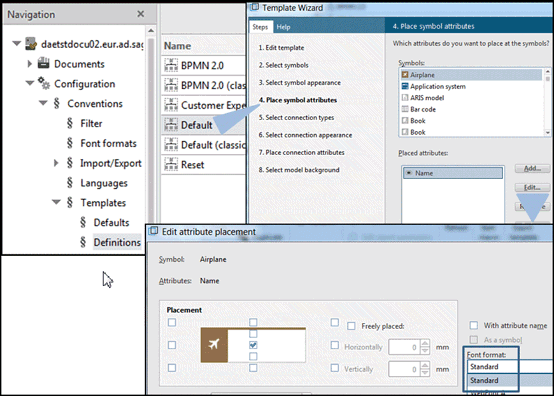Select the Templates section icon
The image size is (554, 396).
click(x=70, y=202)
